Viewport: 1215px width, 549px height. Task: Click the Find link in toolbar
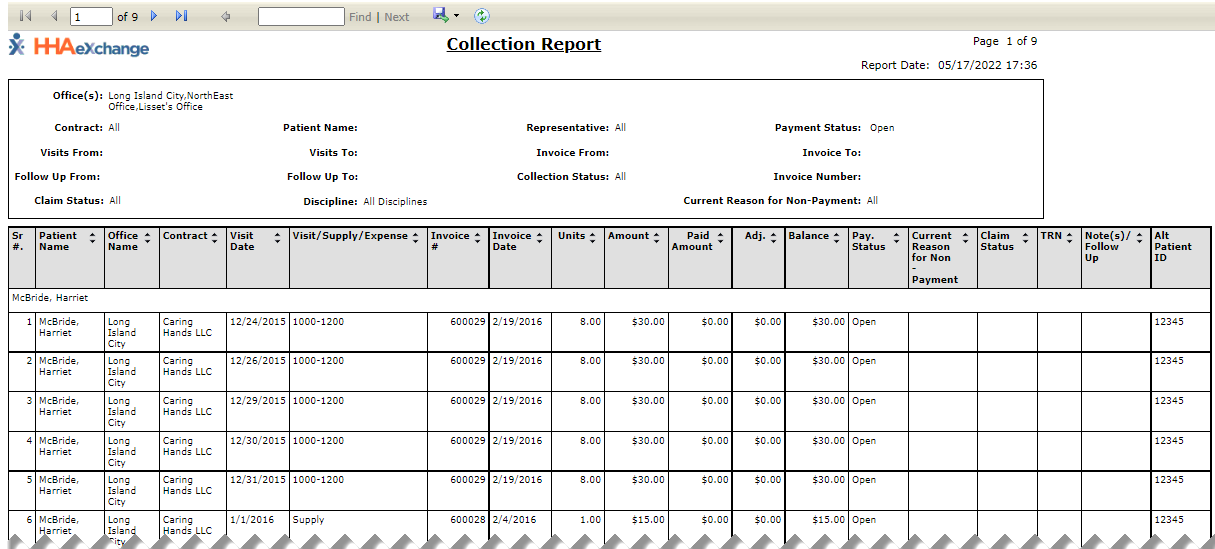coord(360,17)
